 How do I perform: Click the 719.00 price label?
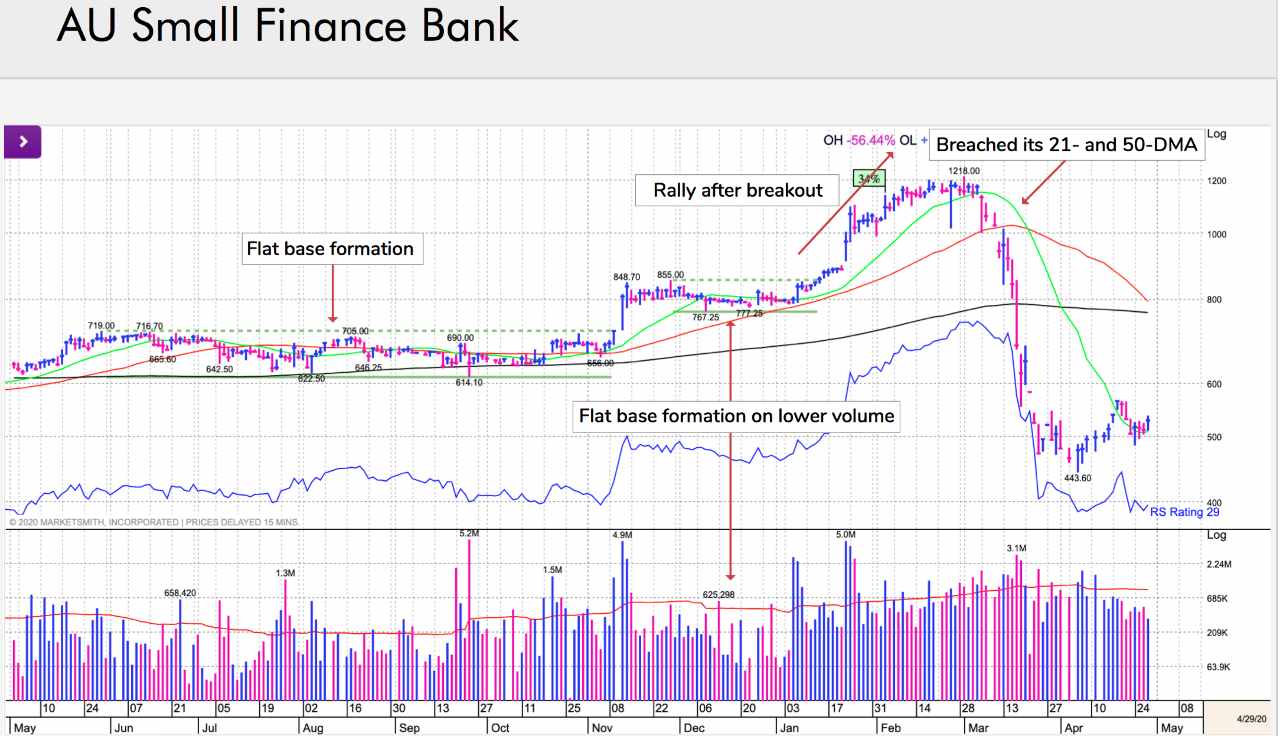click(x=101, y=326)
